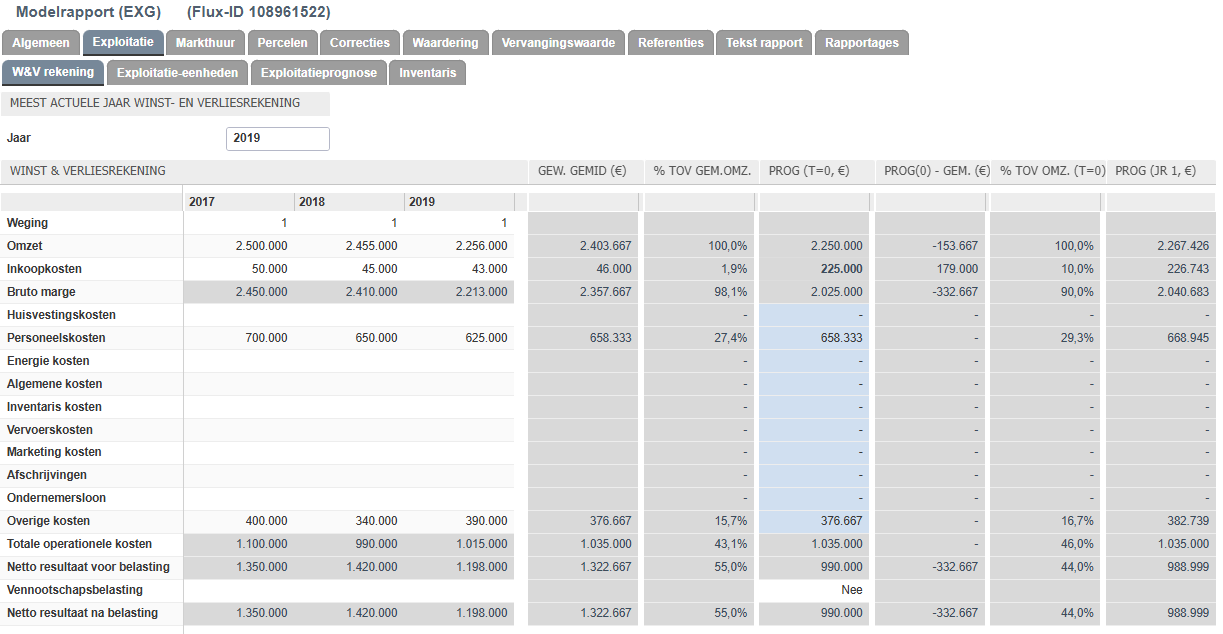Click the 2019 Personeelskosten cell 625.000

(x=459, y=338)
